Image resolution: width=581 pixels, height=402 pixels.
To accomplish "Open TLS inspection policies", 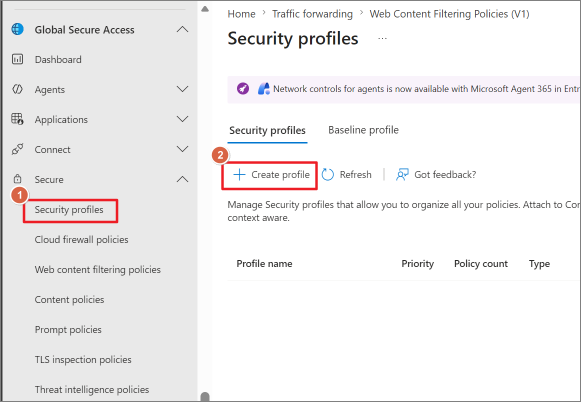I will click(83, 359).
